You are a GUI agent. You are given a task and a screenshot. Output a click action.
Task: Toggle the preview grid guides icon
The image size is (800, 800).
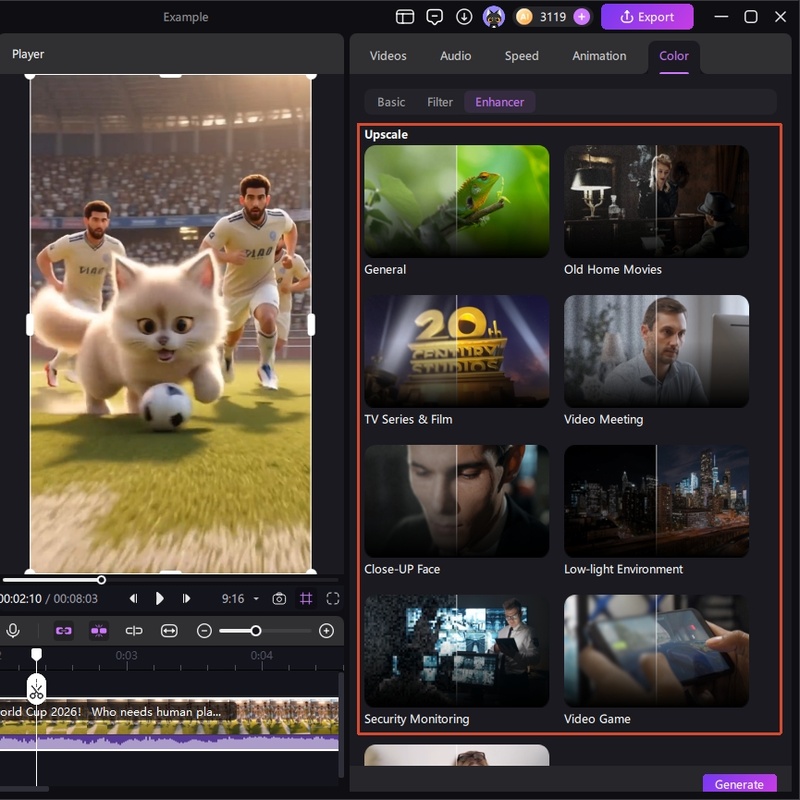click(x=306, y=598)
